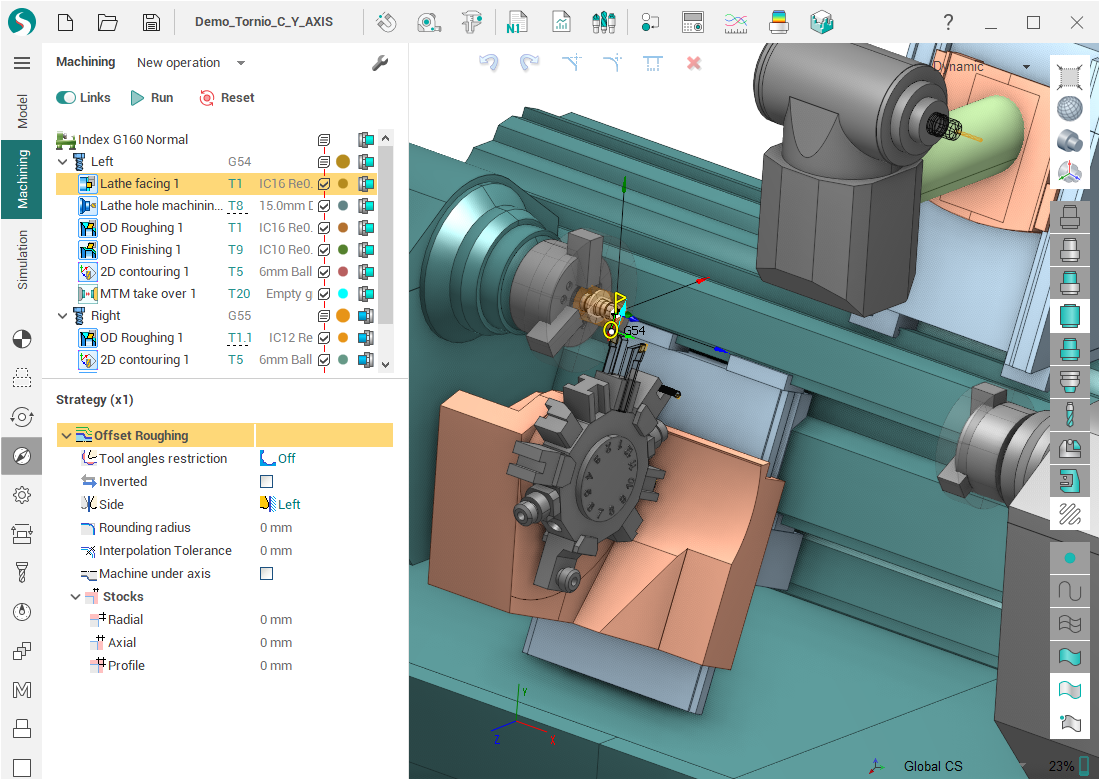The image size is (1100, 780).
Task: Toggle the Links switch
Action: 67,98
